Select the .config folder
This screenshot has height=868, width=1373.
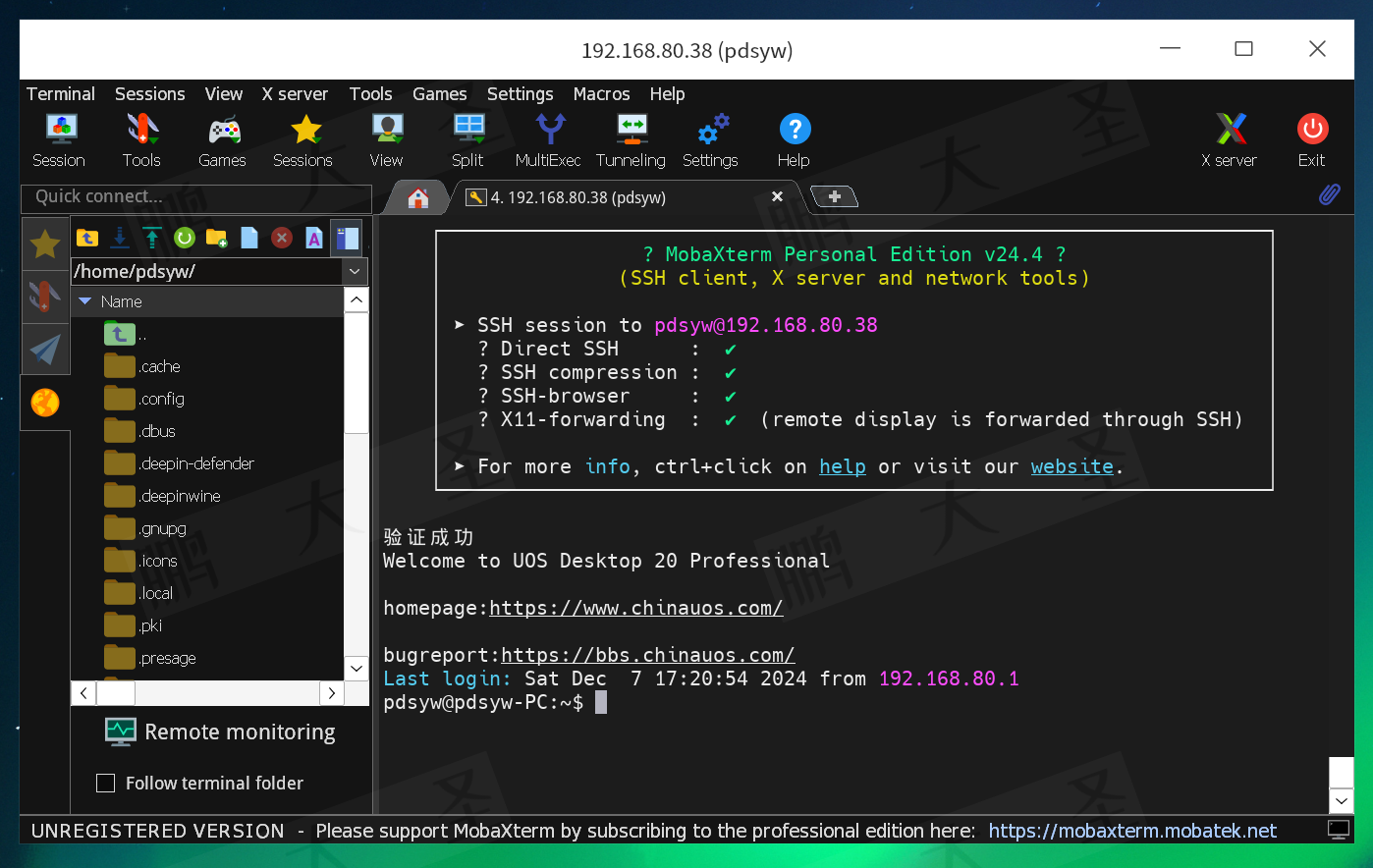(144, 399)
